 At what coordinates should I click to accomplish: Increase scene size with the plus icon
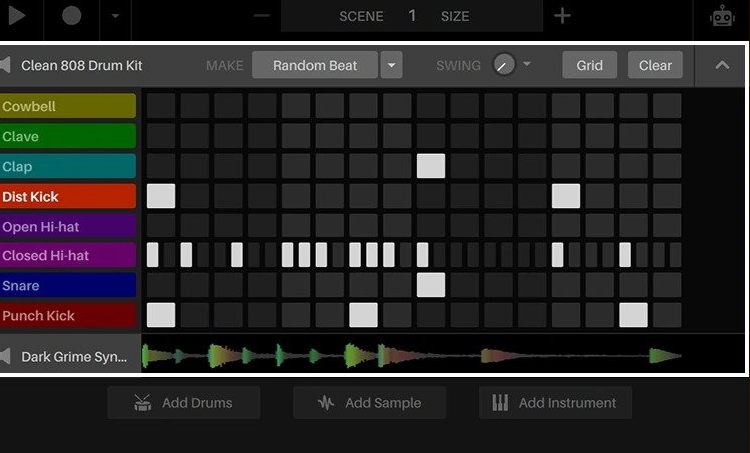point(562,16)
